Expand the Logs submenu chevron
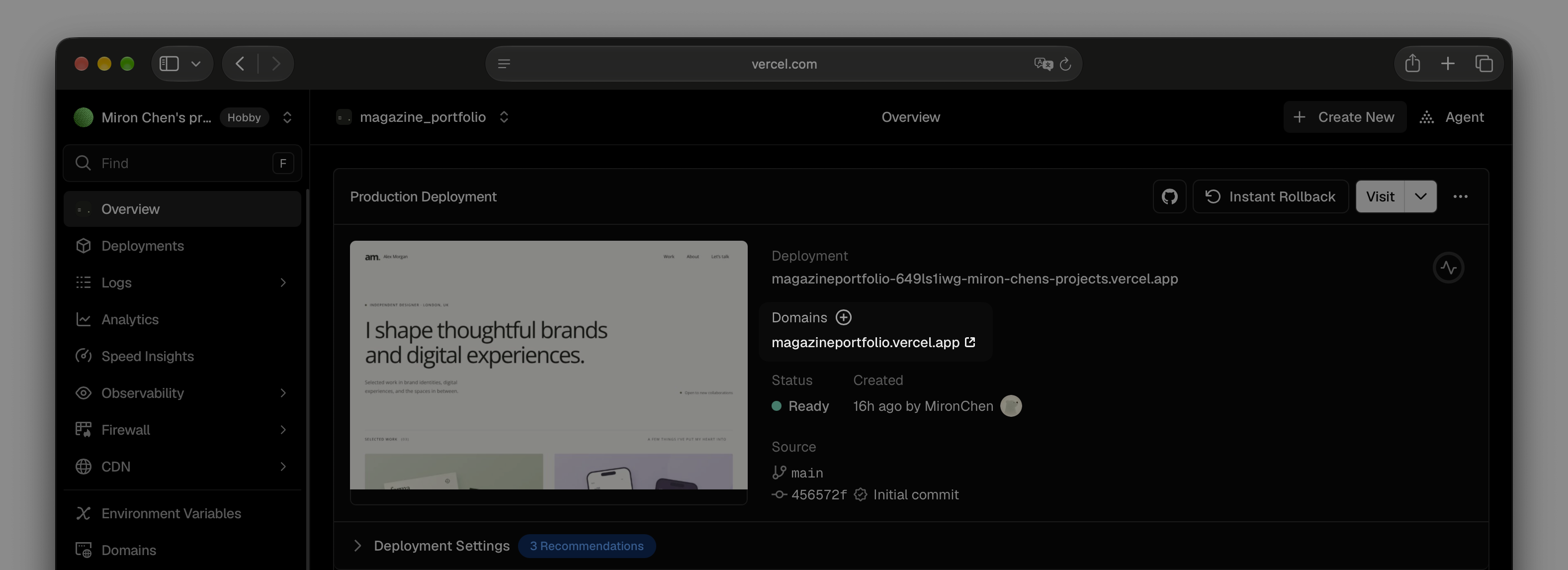This screenshot has width=1568, height=570. pos(283,283)
